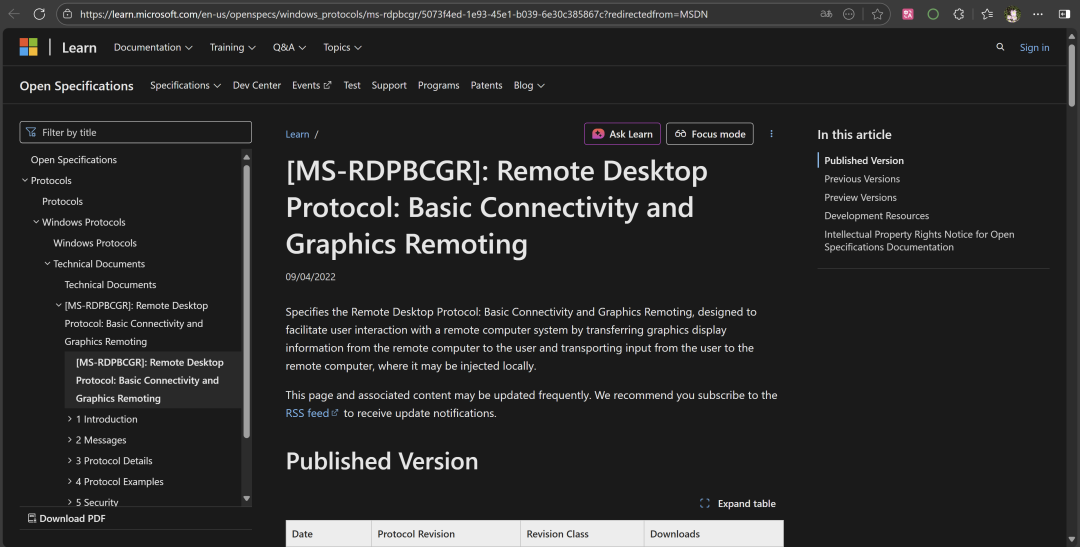The width and height of the screenshot is (1080, 547).
Task: Click the Downloads column header
Action: coord(714,534)
